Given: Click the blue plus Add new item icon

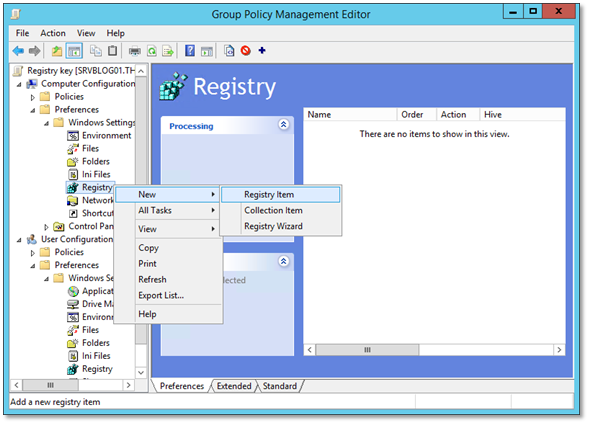Looking at the screenshot, I should (x=262, y=50).
